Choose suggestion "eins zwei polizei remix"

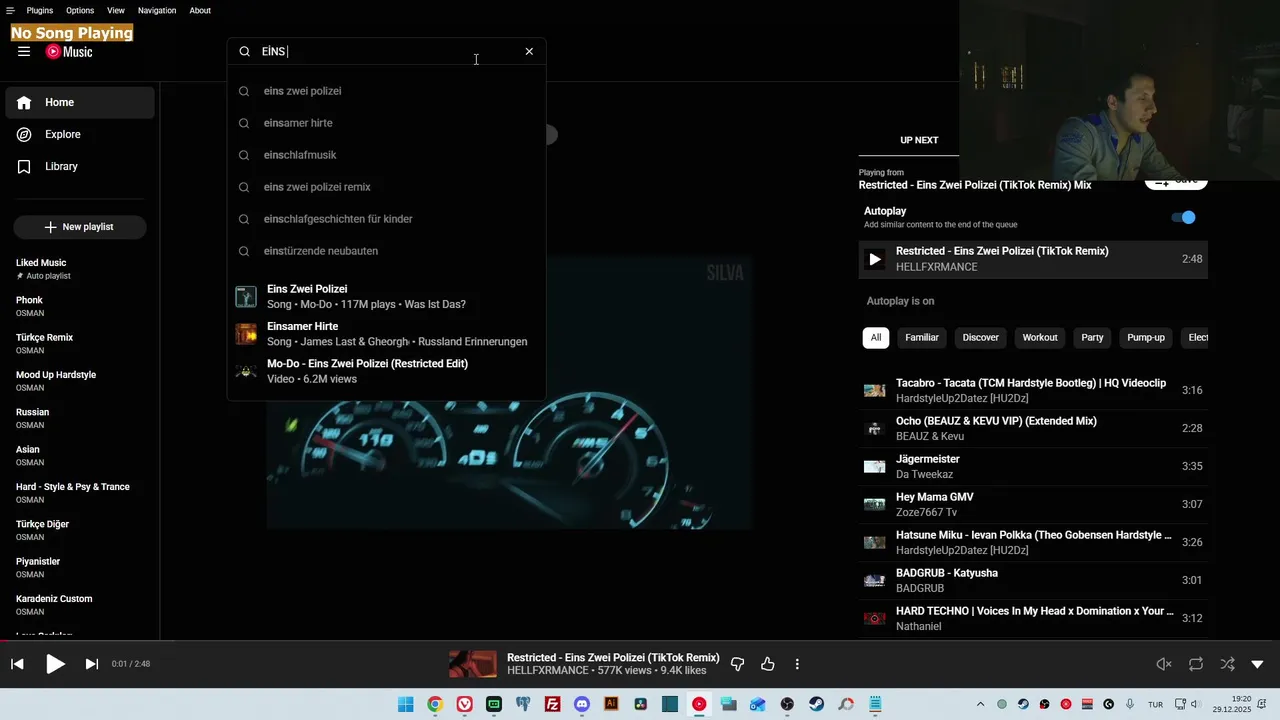click(387, 187)
